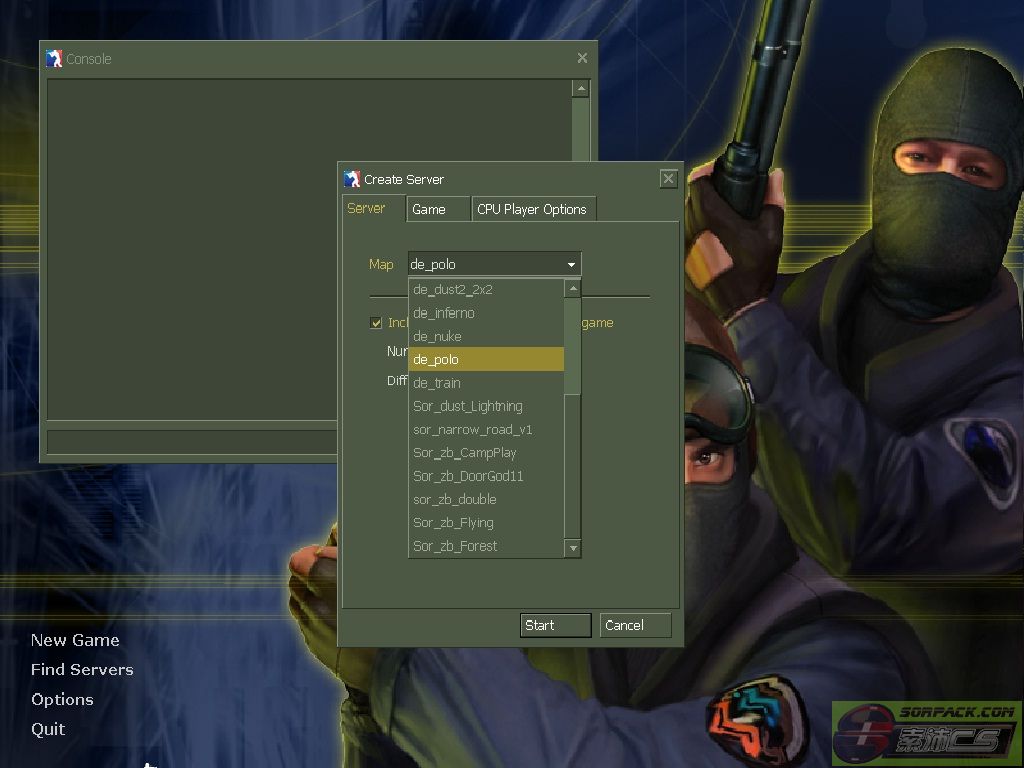
Task: Click the Counter-Strike icon in Console title
Action: pyautogui.click(x=54, y=58)
